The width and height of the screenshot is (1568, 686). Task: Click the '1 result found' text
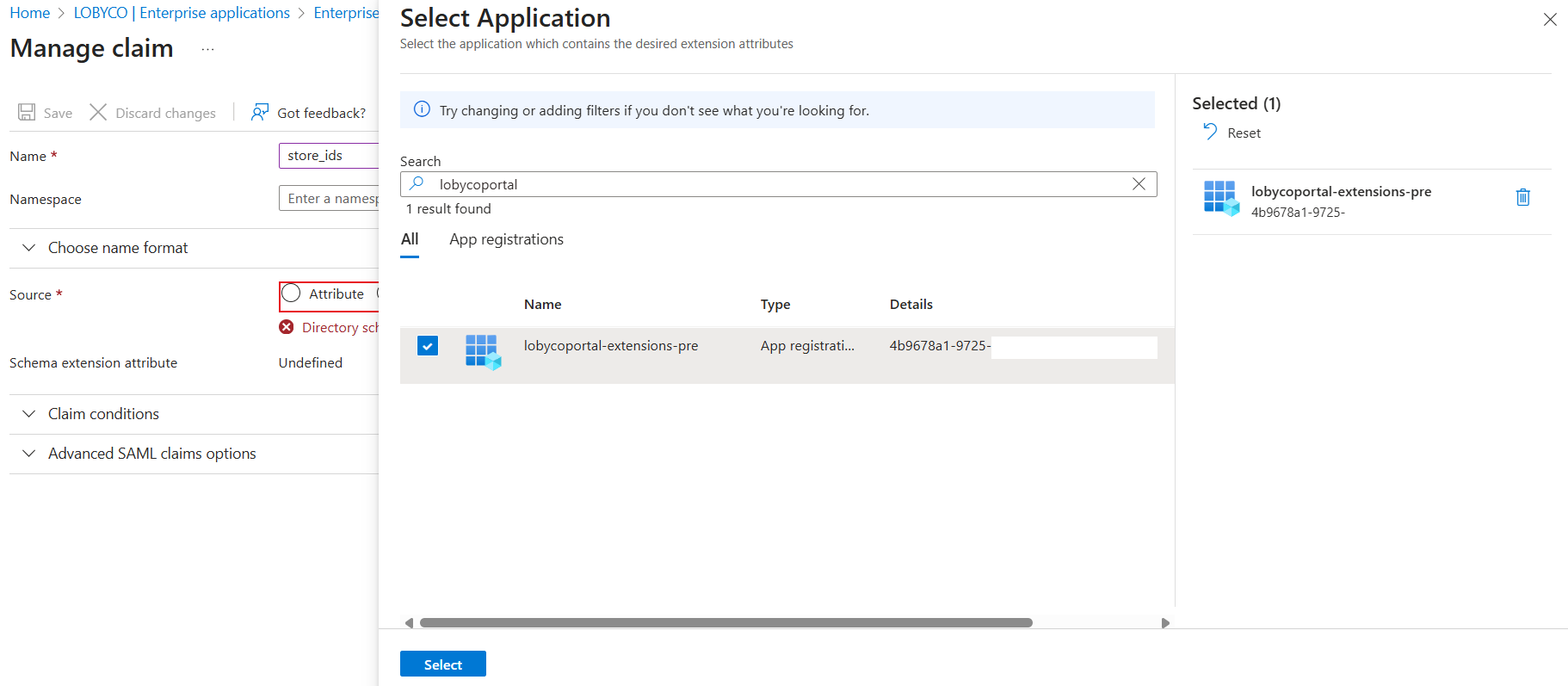click(x=448, y=208)
